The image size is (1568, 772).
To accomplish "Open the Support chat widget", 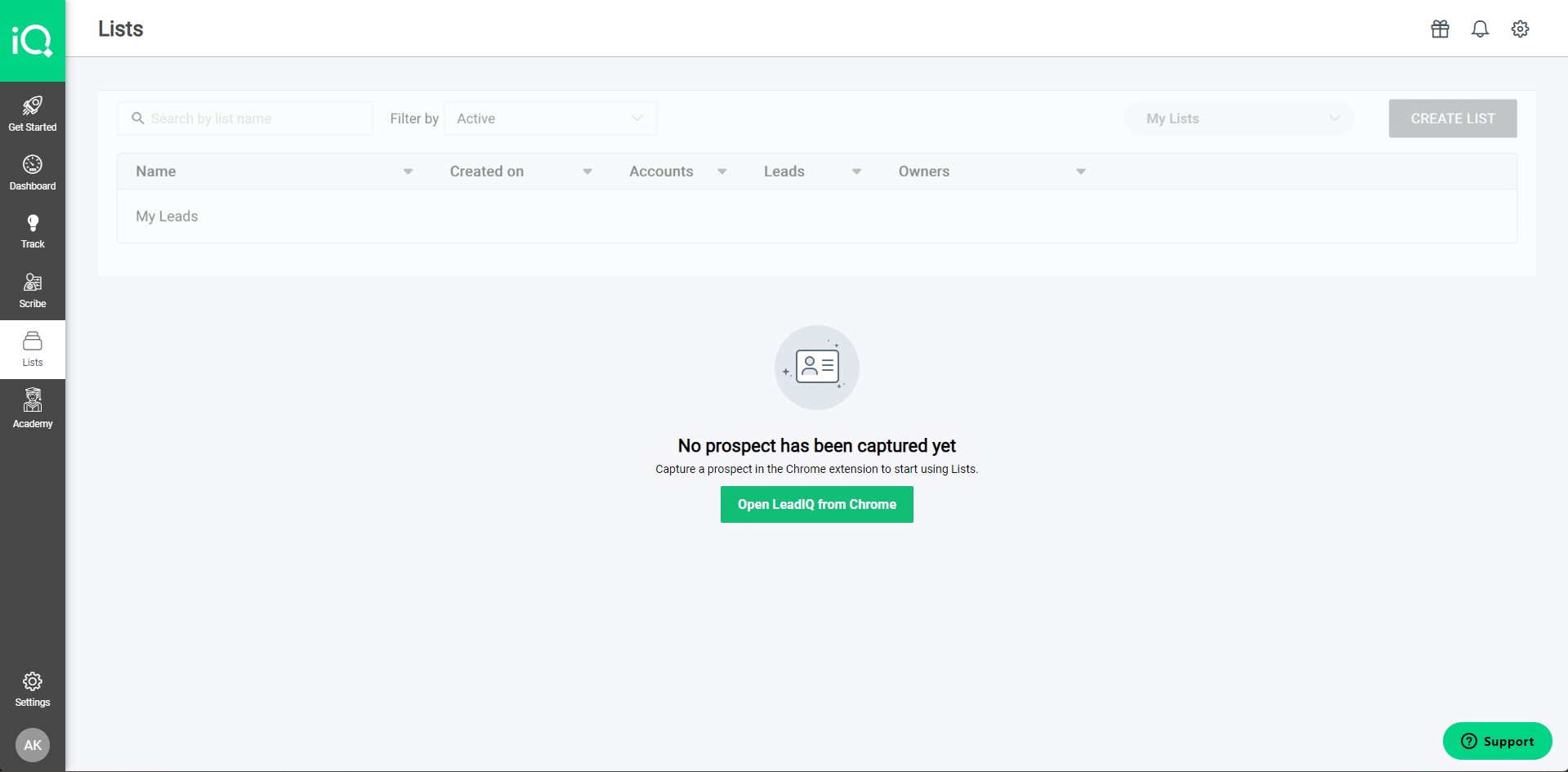I will pyautogui.click(x=1497, y=741).
